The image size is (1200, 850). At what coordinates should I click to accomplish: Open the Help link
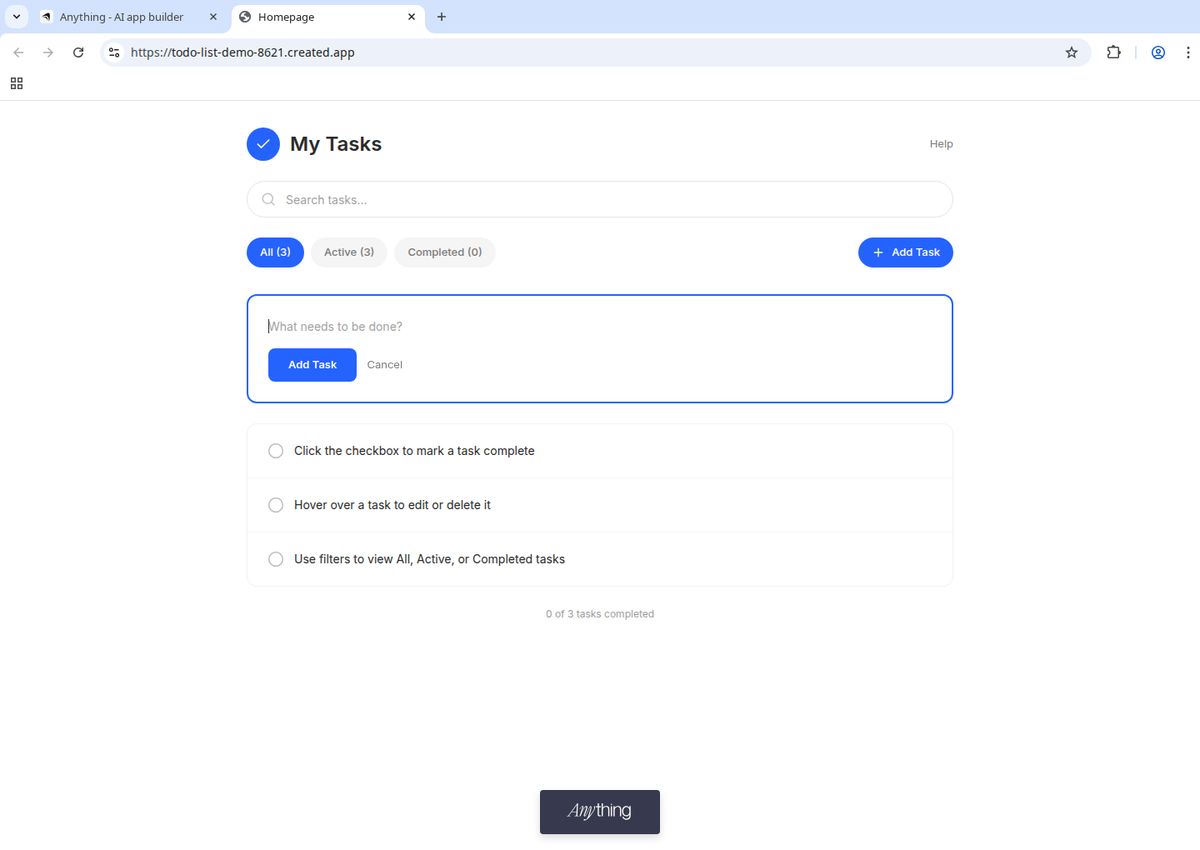[x=940, y=143]
